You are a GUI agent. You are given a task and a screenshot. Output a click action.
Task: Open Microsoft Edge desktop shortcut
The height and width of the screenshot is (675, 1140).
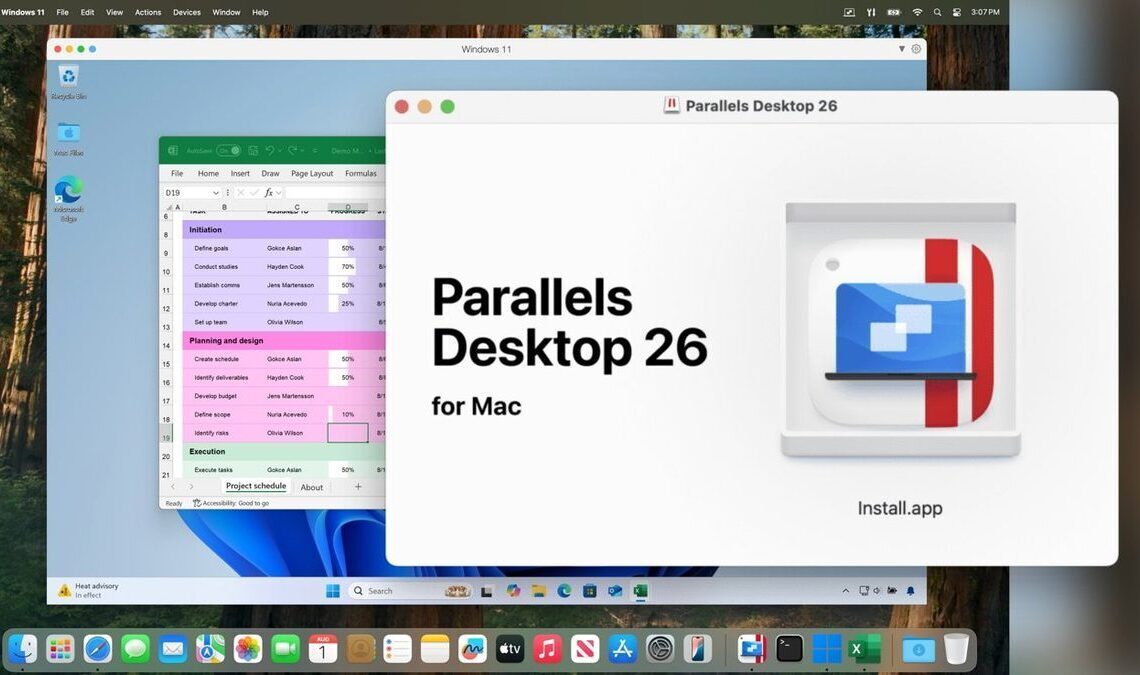click(x=68, y=198)
